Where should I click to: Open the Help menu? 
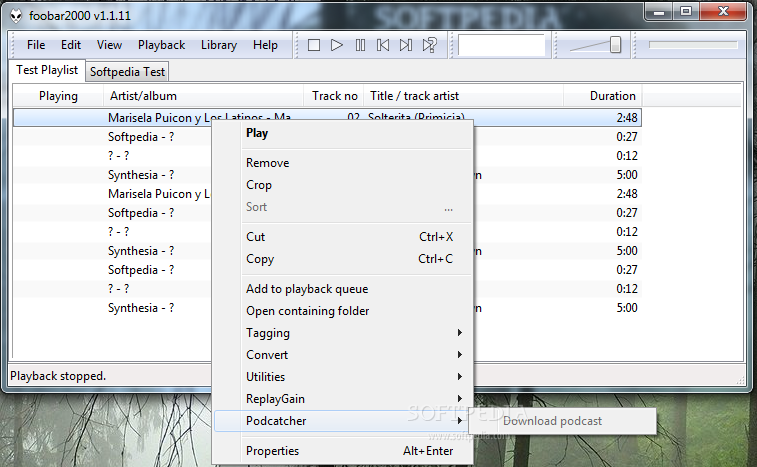click(265, 45)
